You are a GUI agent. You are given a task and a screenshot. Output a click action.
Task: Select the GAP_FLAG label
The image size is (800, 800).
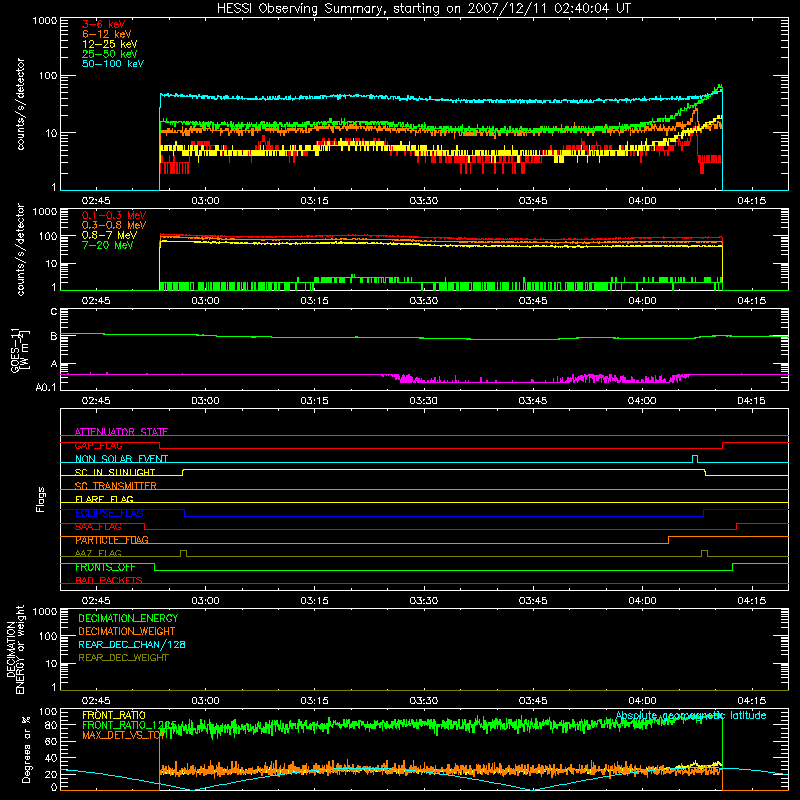(x=98, y=445)
